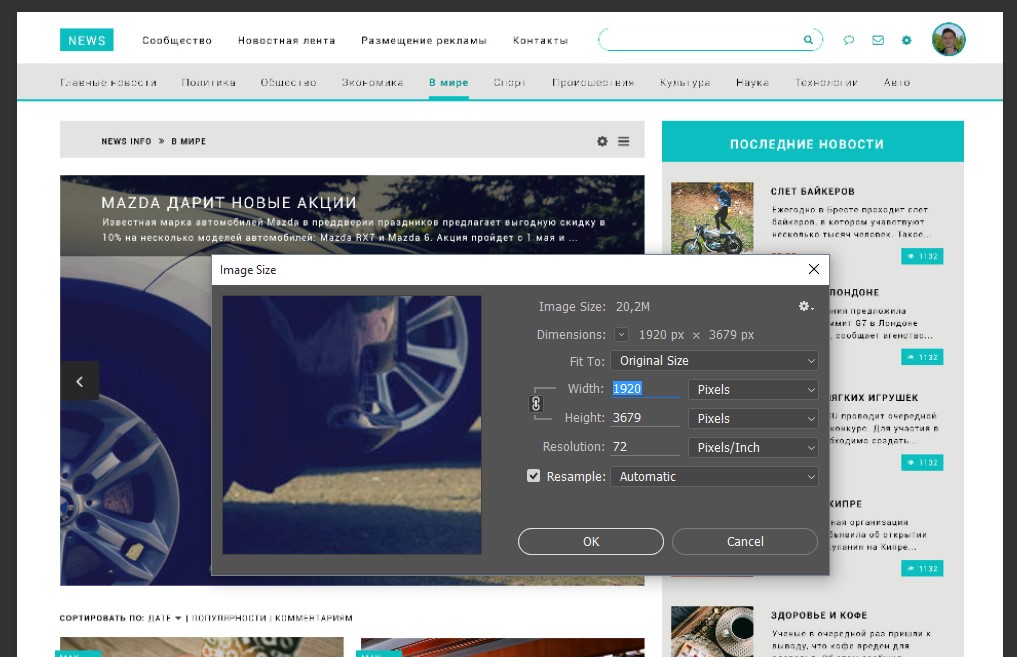The width and height of the screenshot is (1017, 657).
Task: Click the Cancel button
Action: click(745, 542)
